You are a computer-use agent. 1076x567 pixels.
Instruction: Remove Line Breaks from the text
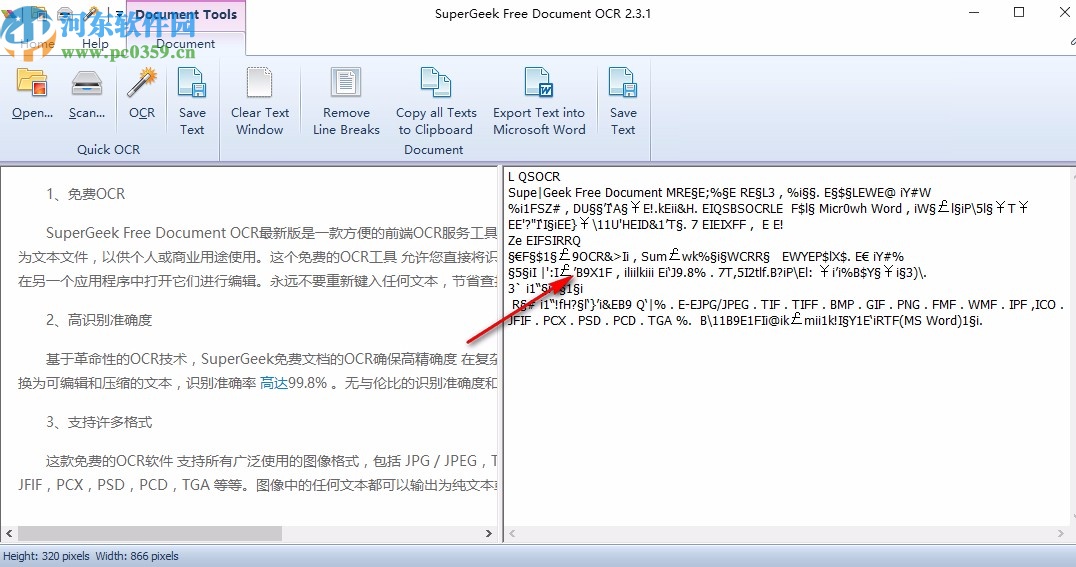[346, 102]
